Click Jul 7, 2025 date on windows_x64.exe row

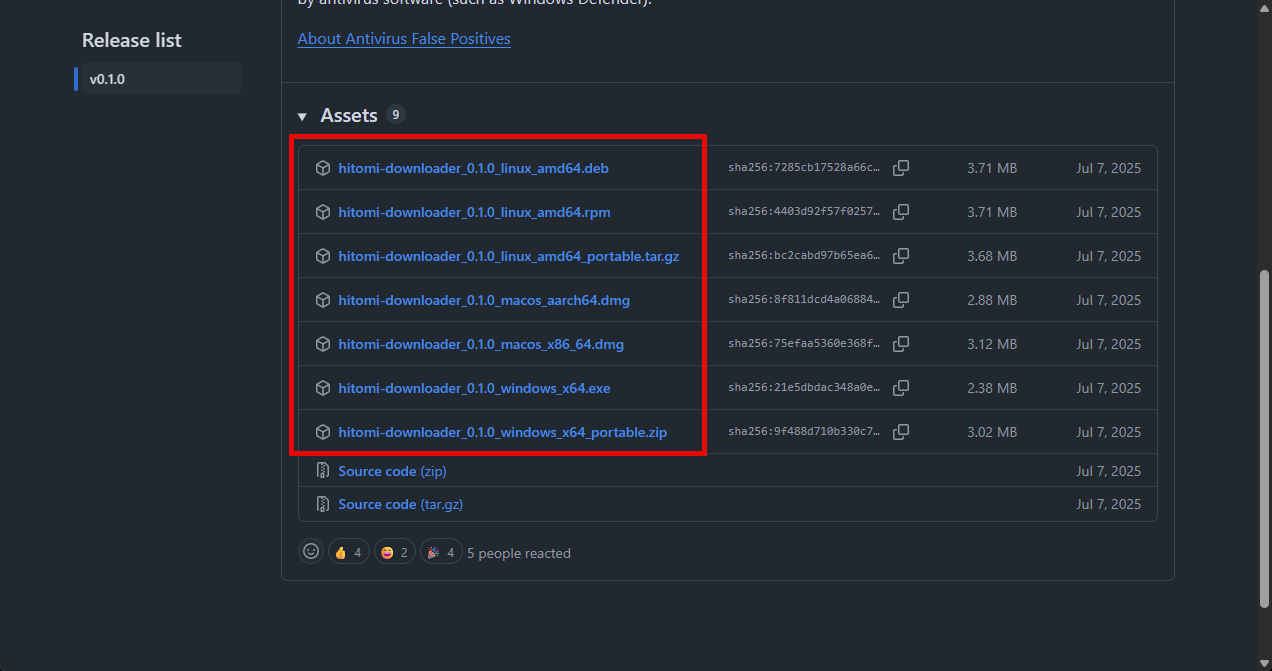coord(1108,388)
